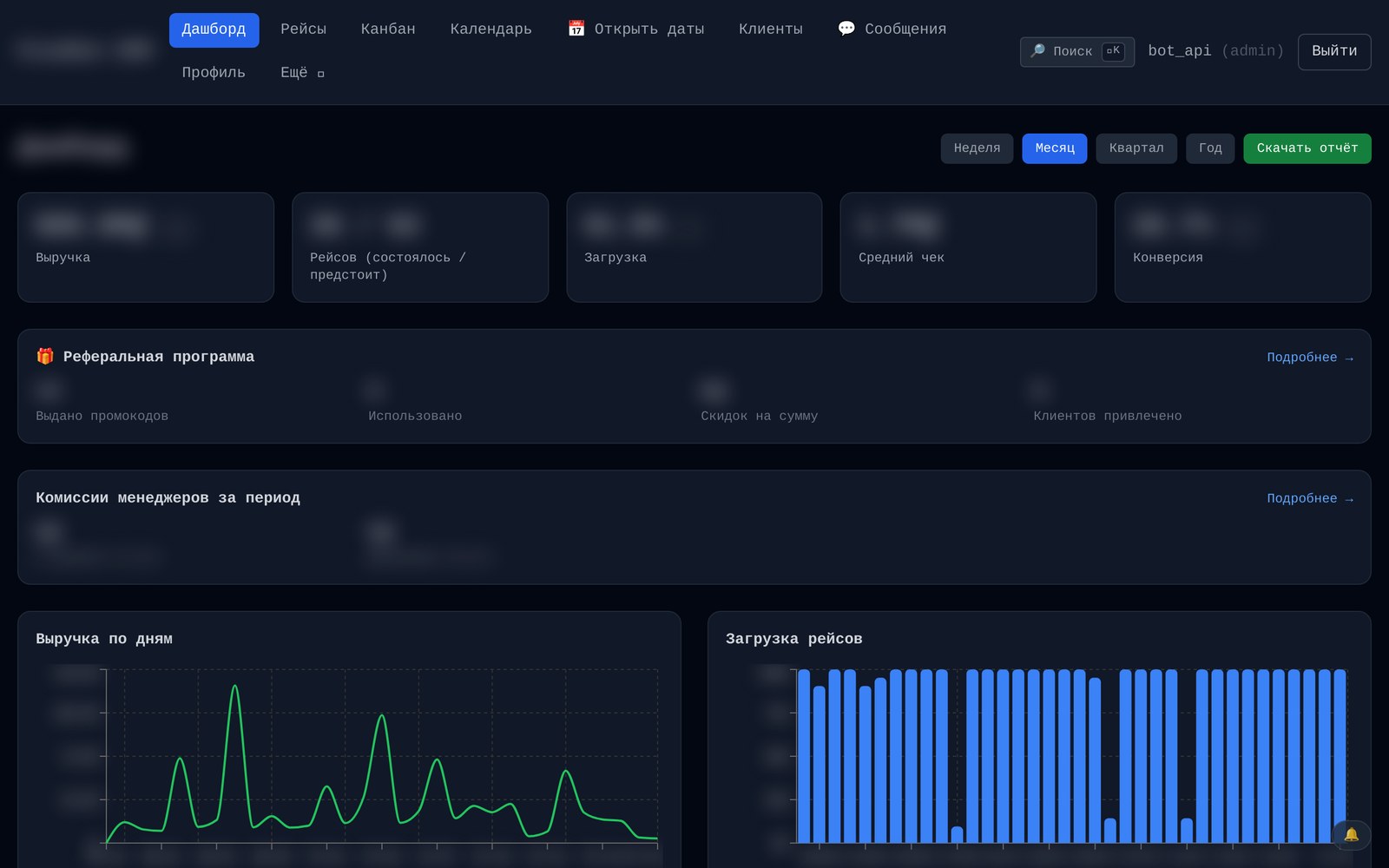
Task: Select the Месяц period filter
Action: pos(1055,148)
